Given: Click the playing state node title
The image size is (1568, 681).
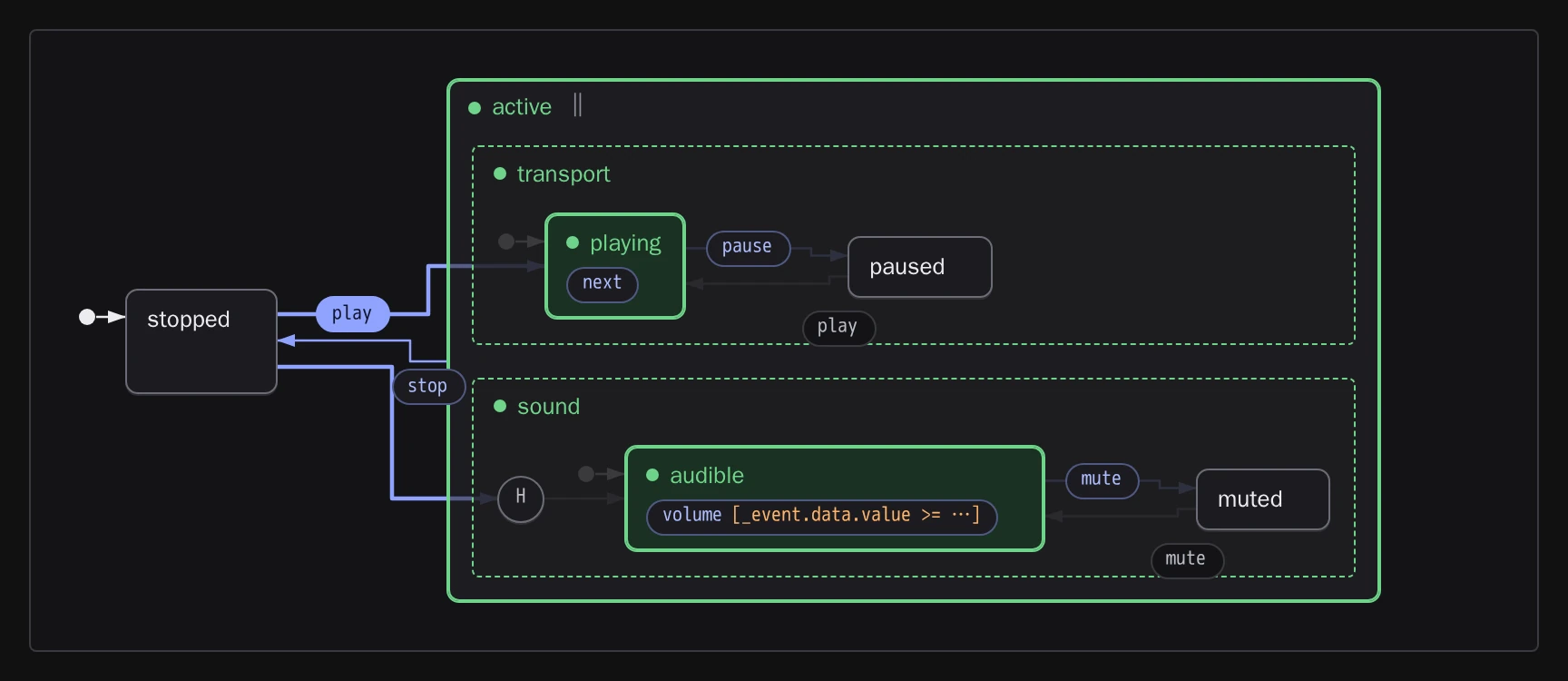Looking at the screenshot, I should 625,242.
